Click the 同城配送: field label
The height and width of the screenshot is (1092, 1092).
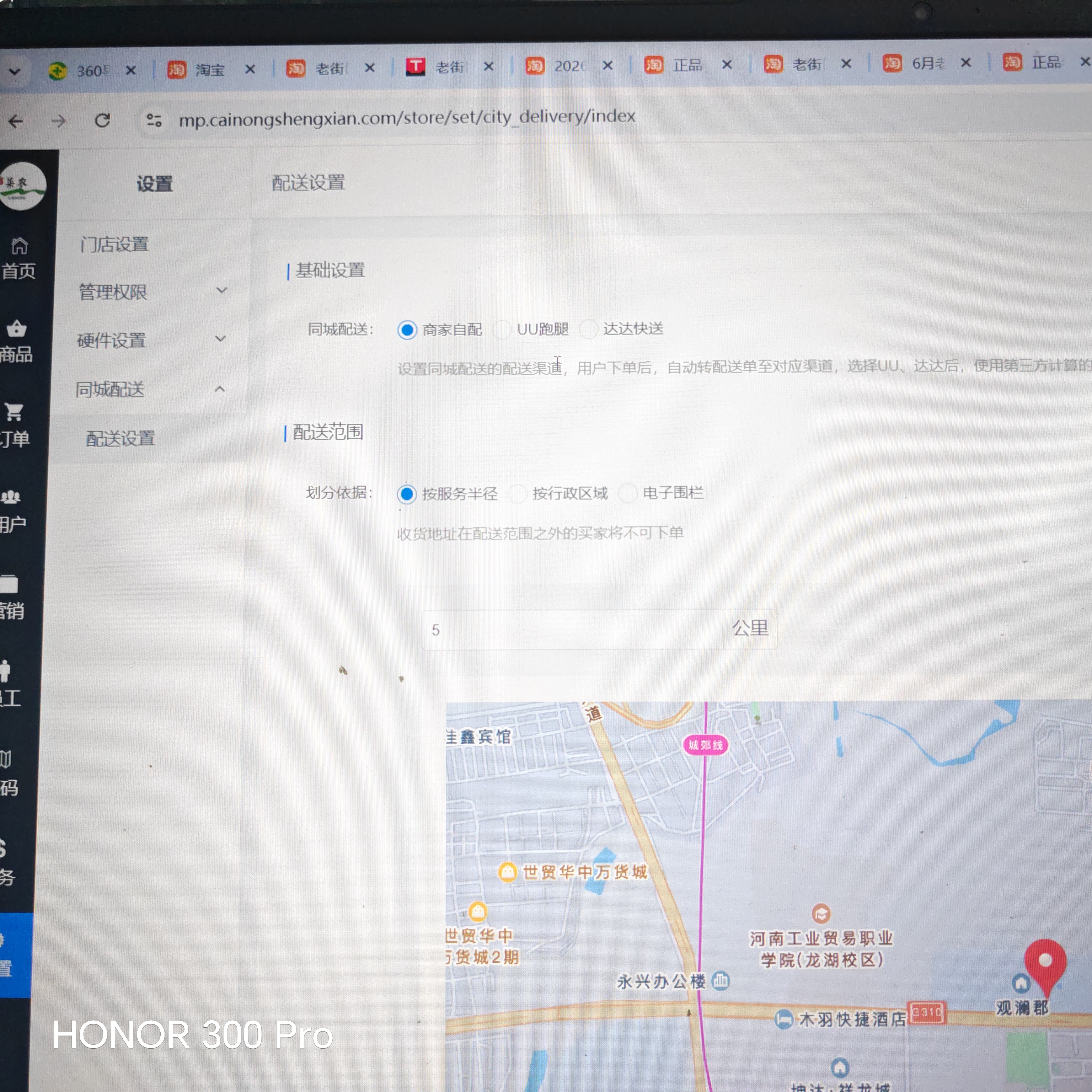341,329
